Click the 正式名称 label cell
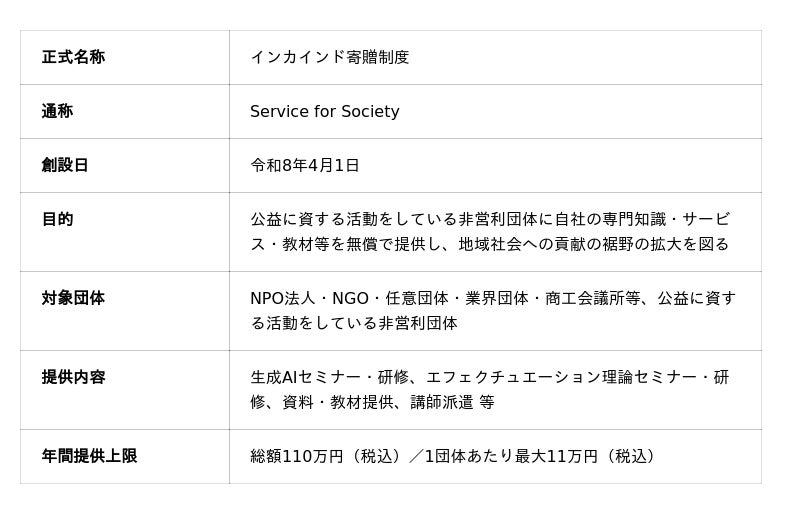Image resolution: width=800 pixels, height=514 pixels. [x=73, y=57]
